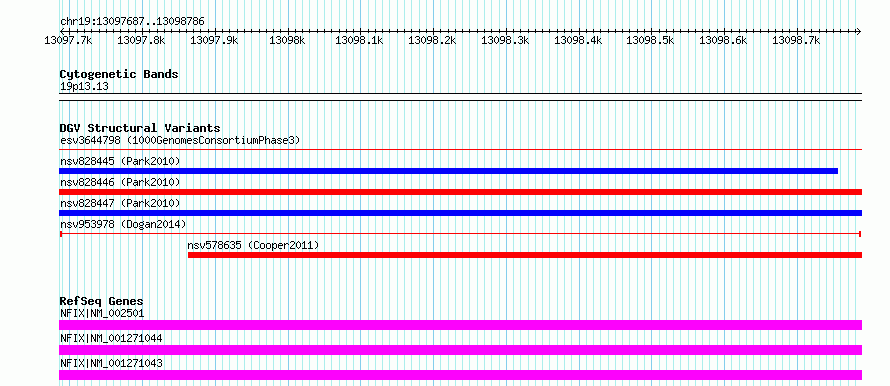Viewport: 890px width, 386px height.
Task: Select the 13098.5k ruler tick label
Action: pyautogui.click(x=650, y=40)
